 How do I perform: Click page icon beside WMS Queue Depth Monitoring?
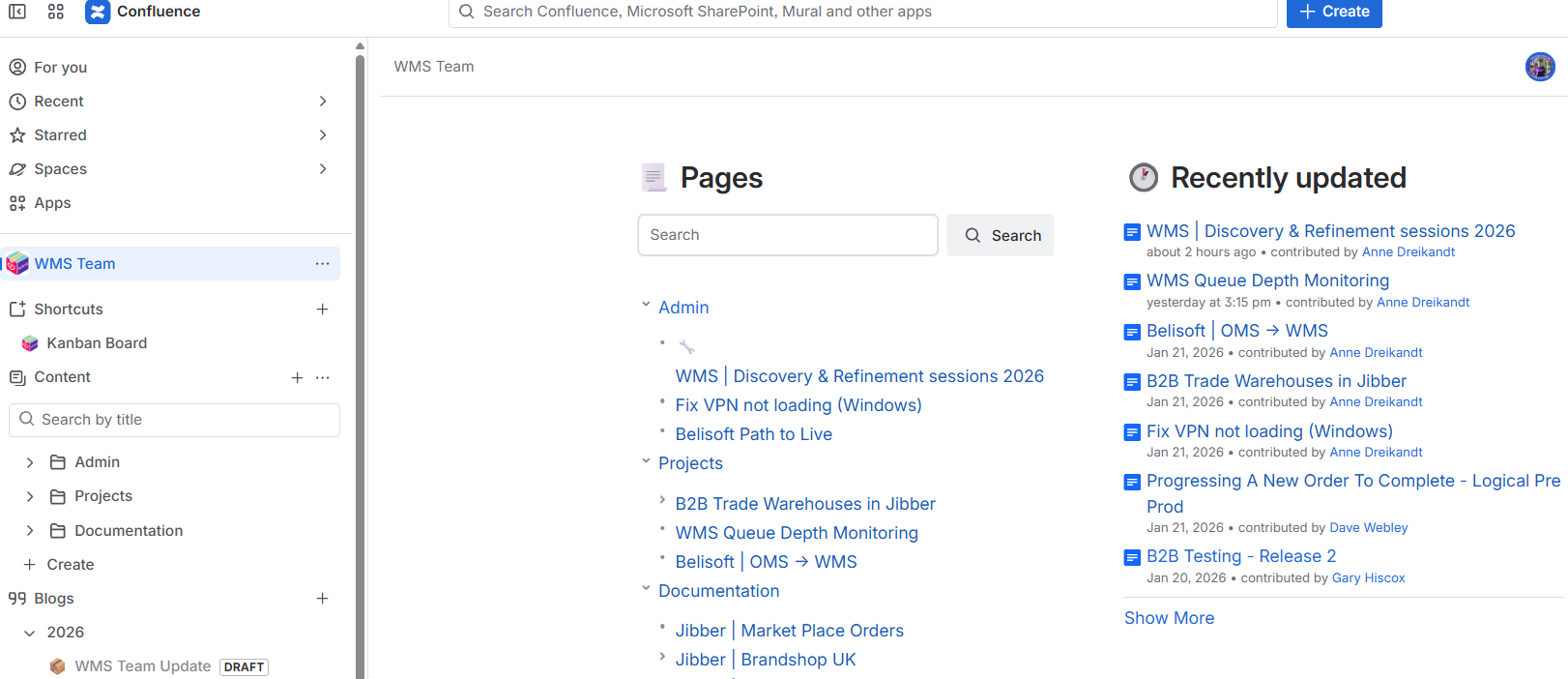[x=1132, y=281]
